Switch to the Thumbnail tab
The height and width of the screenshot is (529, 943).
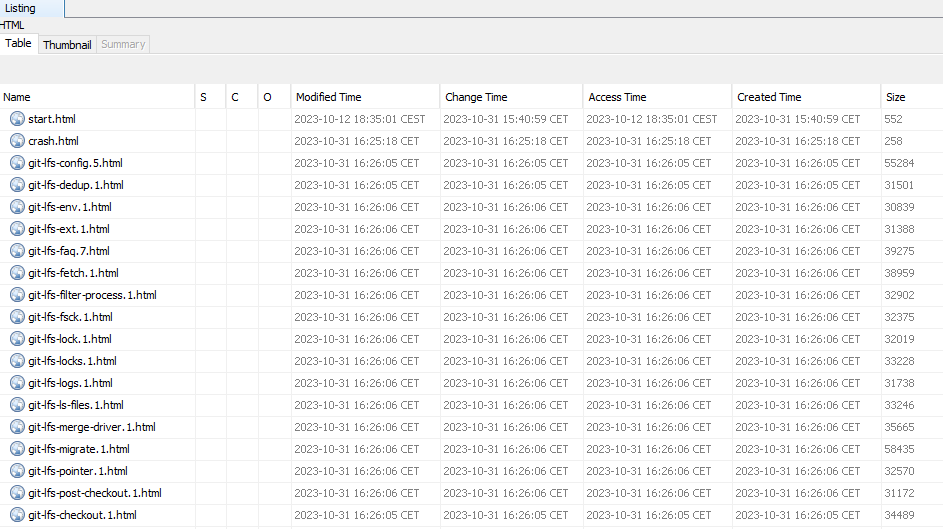(67, 45)
